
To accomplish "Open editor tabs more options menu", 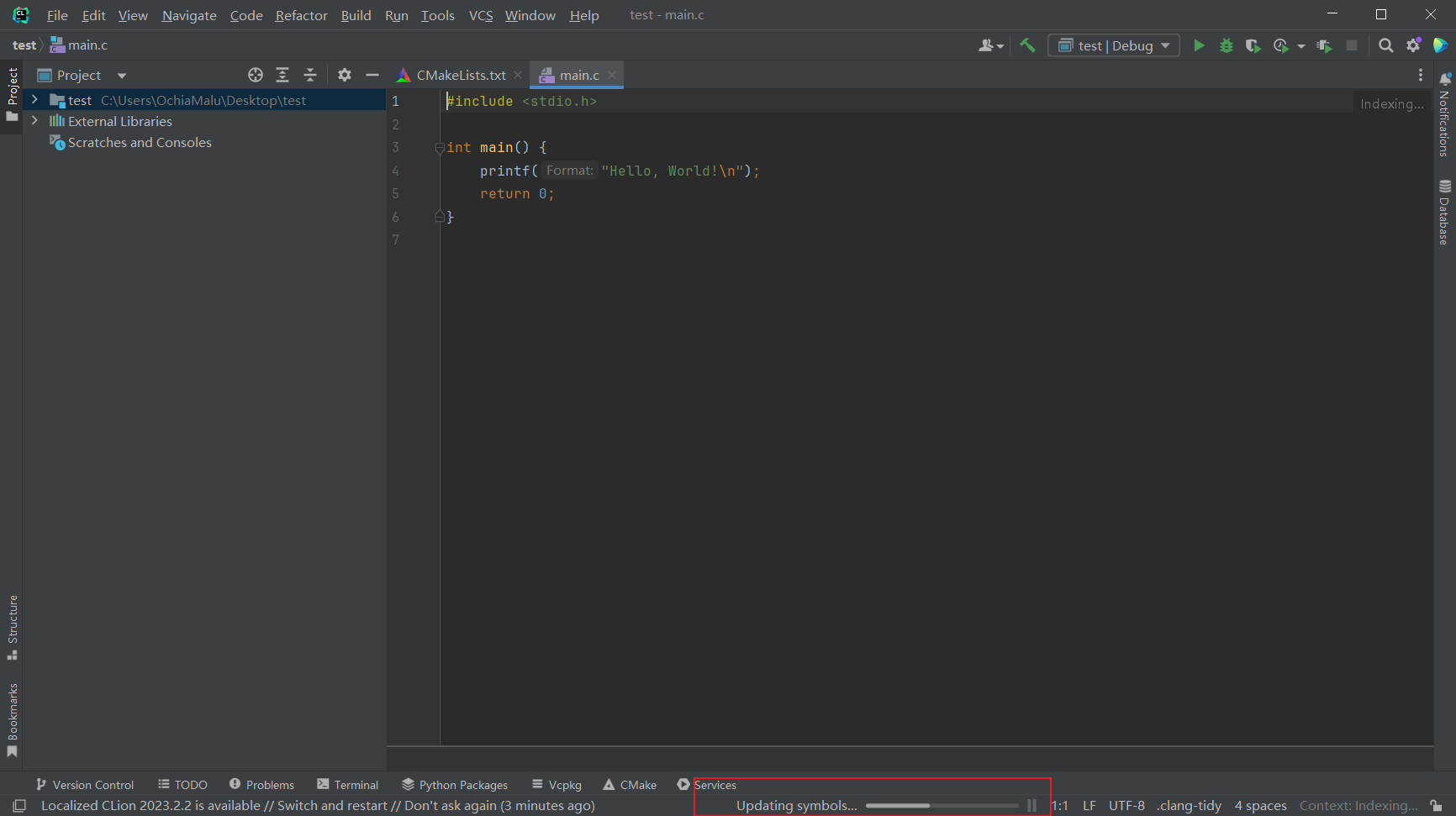I will 1421,75.
